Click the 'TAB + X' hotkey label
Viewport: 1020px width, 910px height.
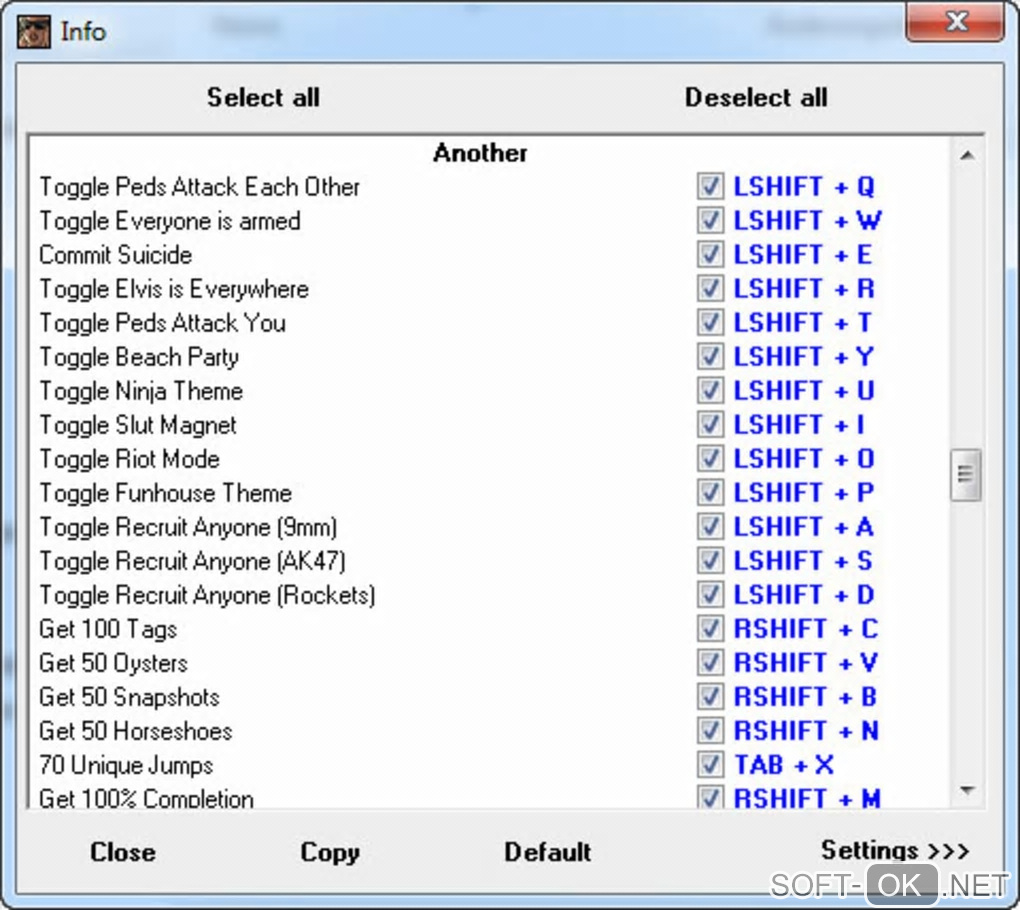[x=784, y=765]
